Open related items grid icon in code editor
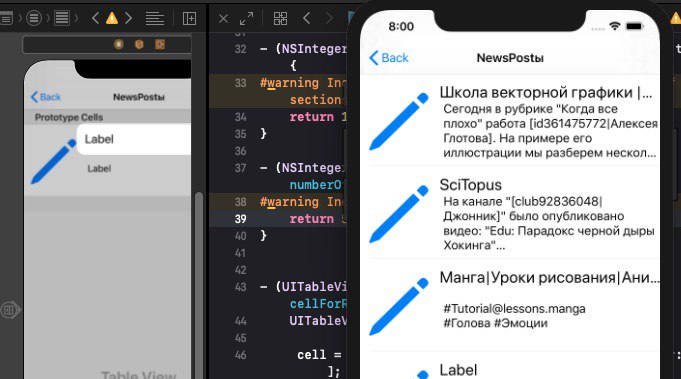 tap(280, 19)
